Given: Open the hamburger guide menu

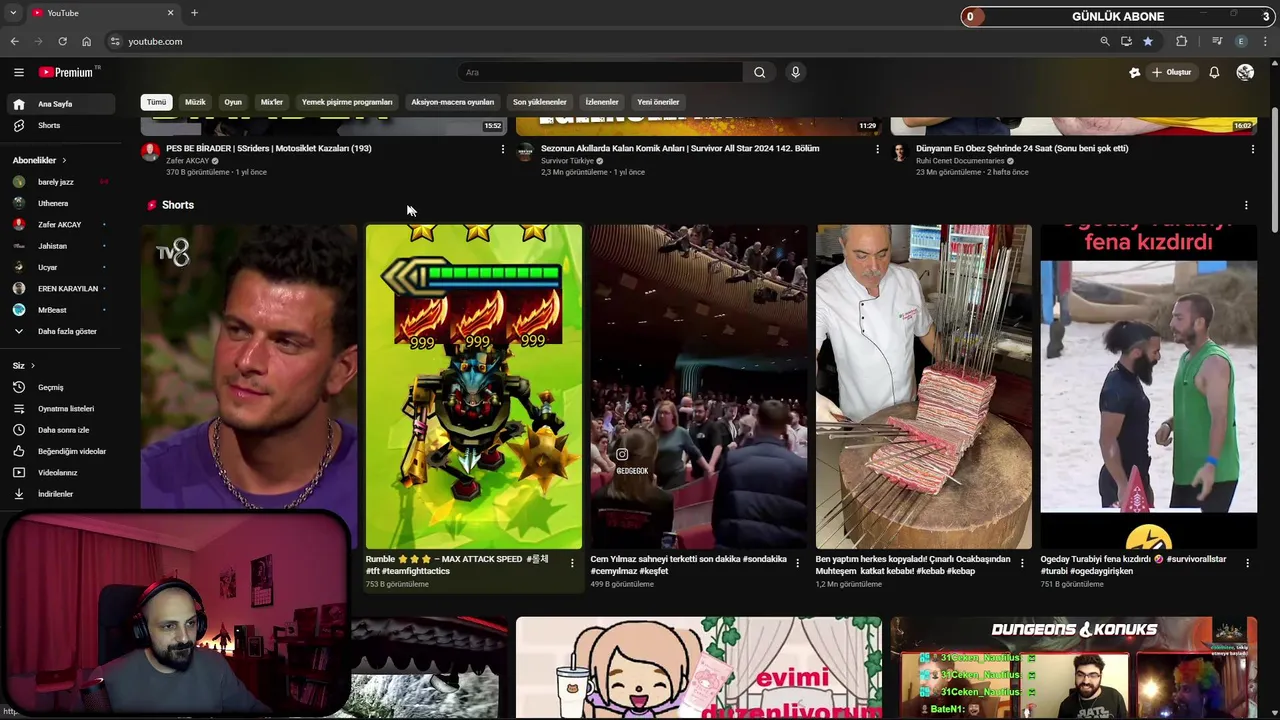Looking at the screenshot, I should tap(18, 72).
